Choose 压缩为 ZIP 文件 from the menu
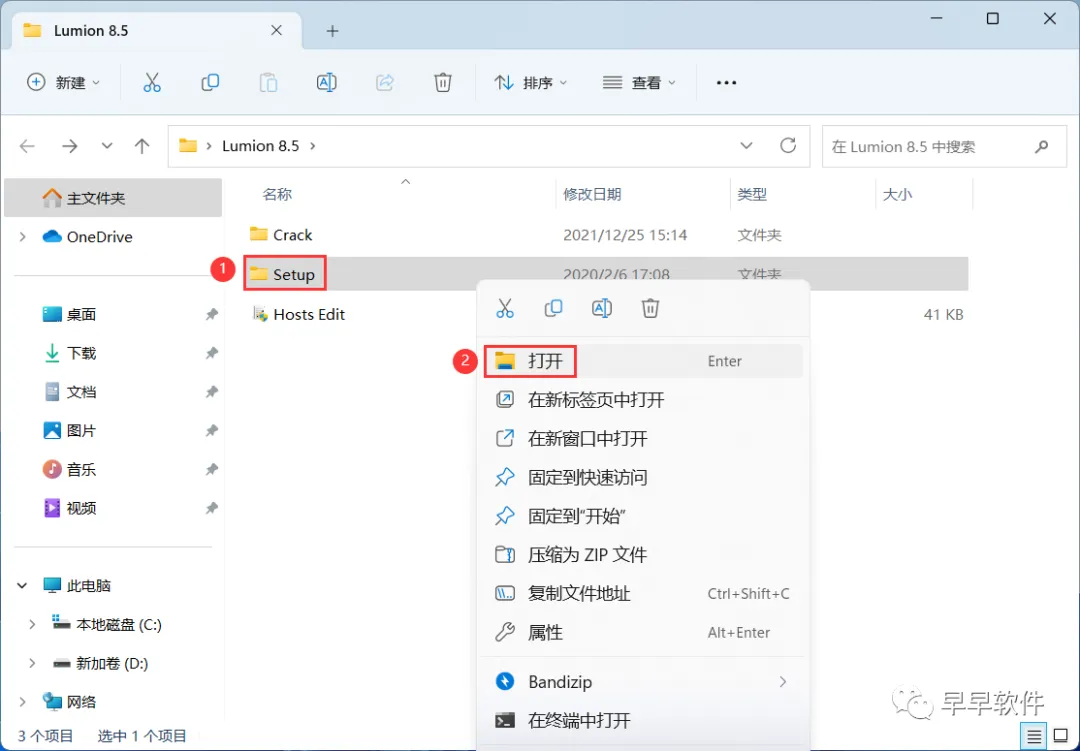The image size is (1080, 751). click(642, 555)
